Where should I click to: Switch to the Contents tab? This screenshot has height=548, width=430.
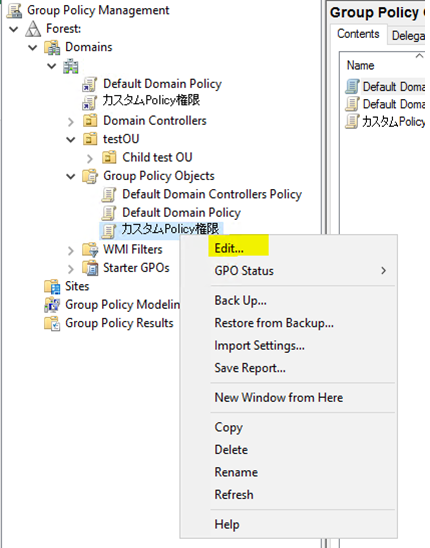click(358, 34)
